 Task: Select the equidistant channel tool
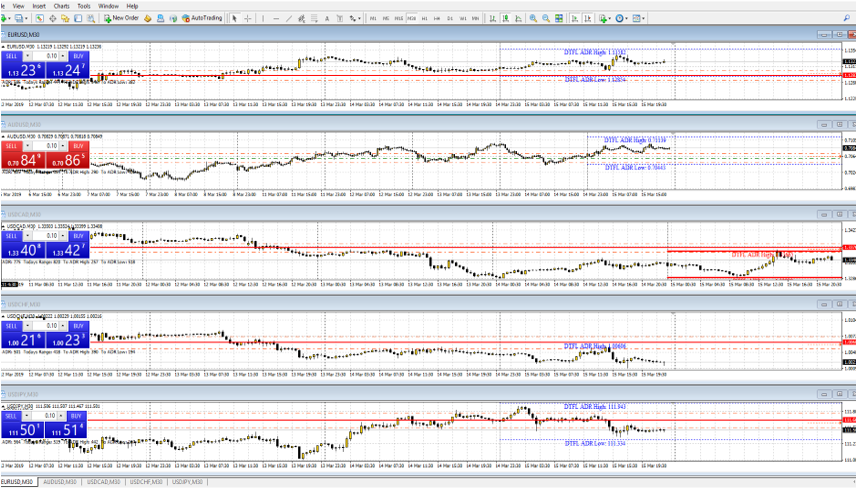click(302, 18)
